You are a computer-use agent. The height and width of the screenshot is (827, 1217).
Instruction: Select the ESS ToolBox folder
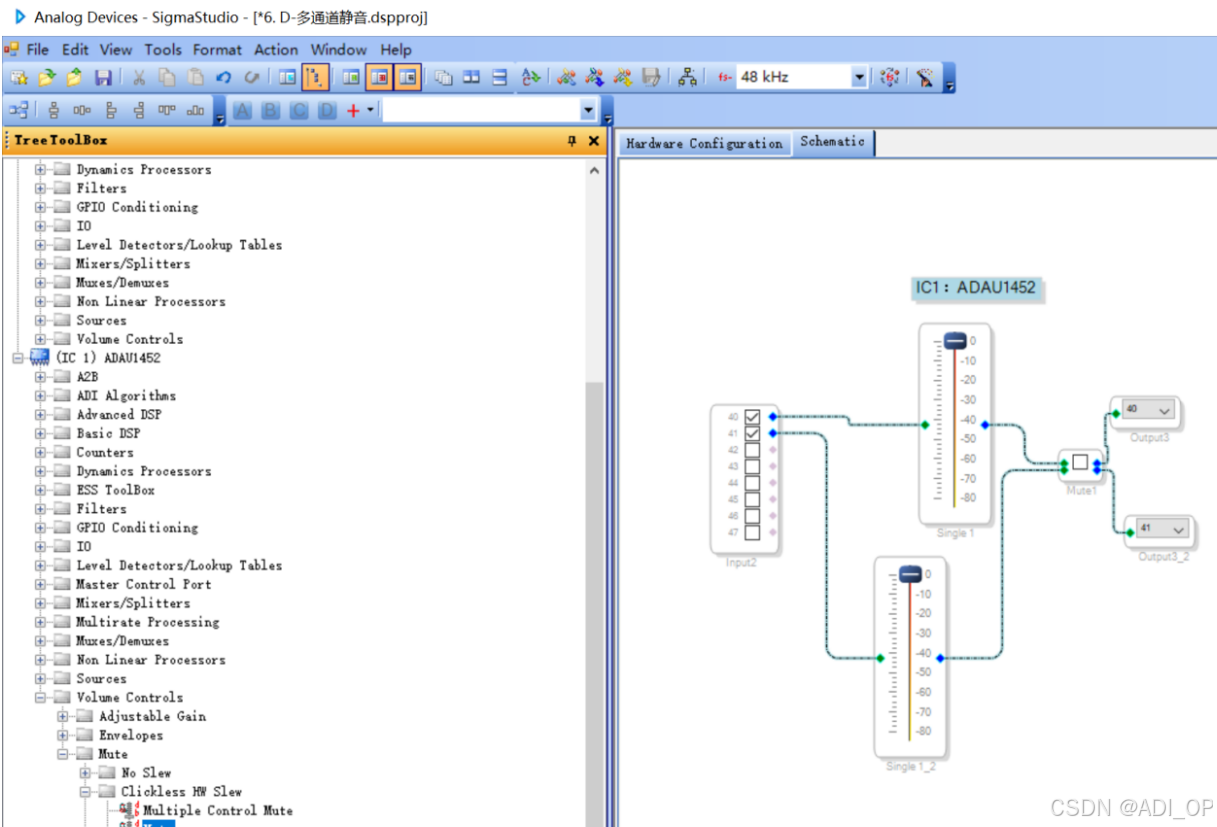click(116, 490)
